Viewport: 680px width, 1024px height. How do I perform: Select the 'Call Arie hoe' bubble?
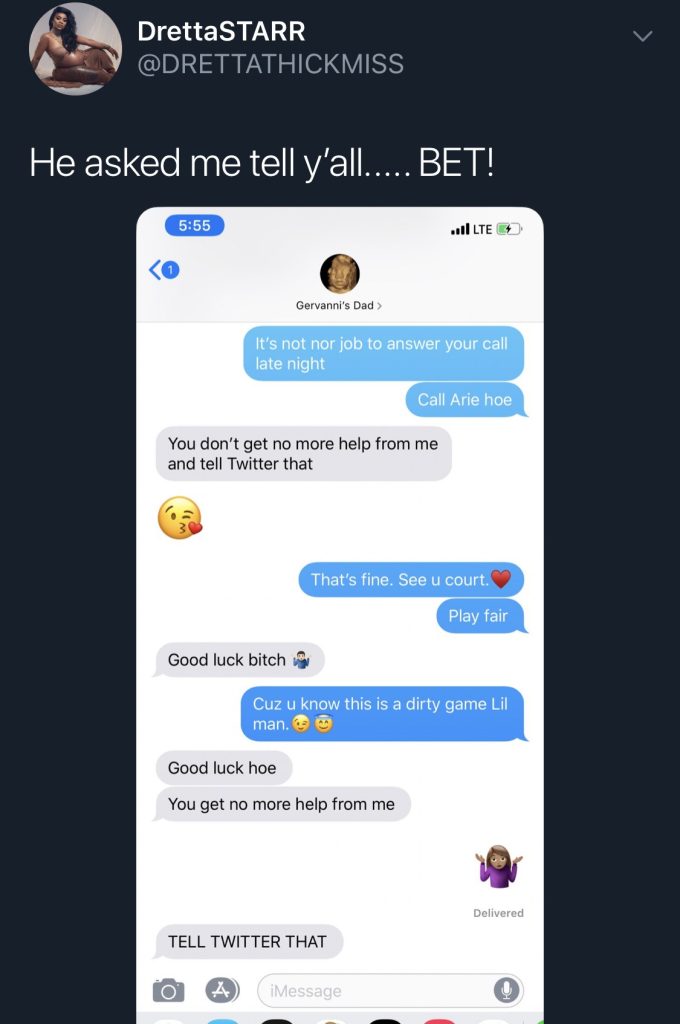click(x=466, y=400)
